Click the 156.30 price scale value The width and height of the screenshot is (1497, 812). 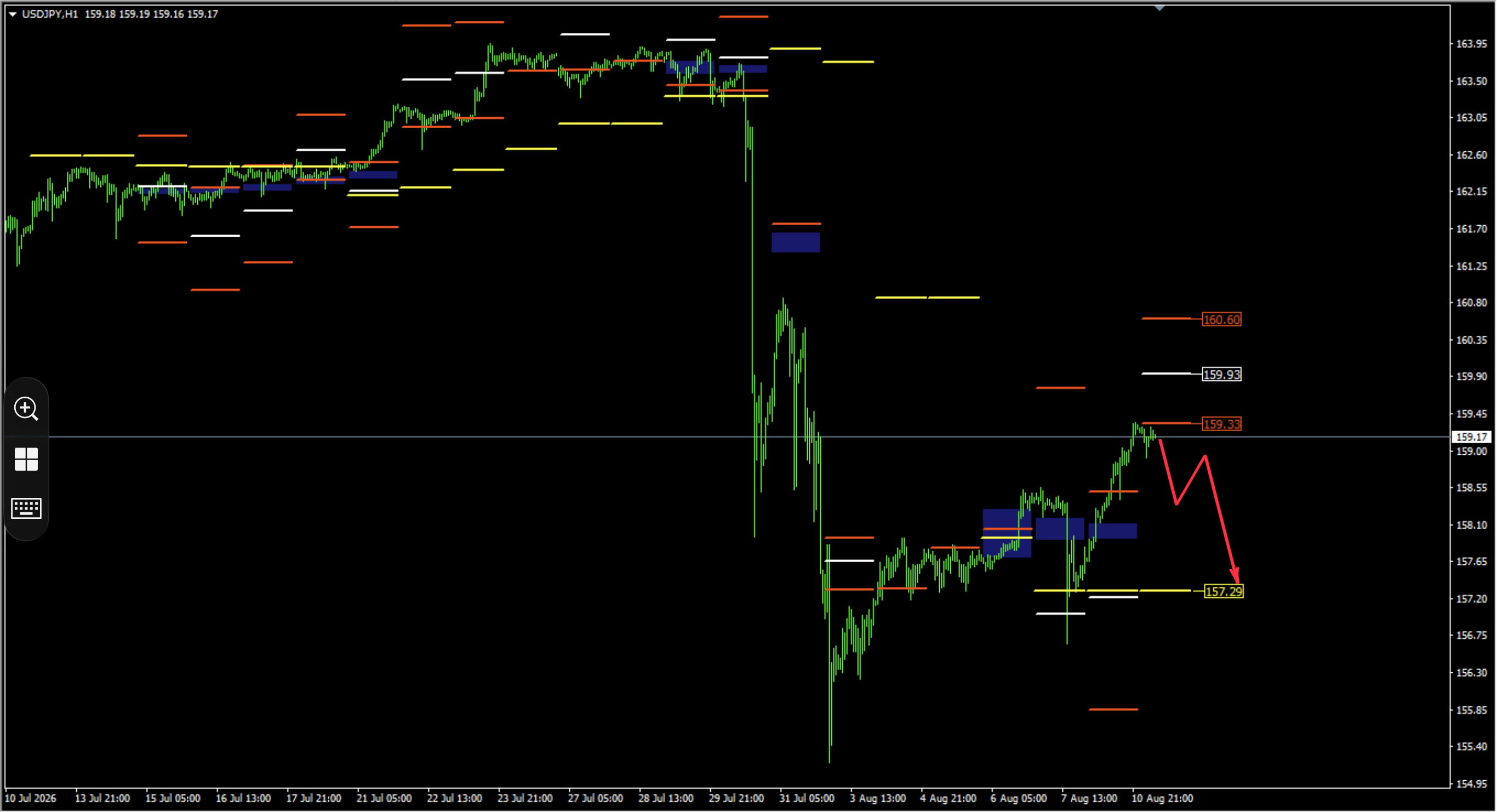[x=1471, y=673]
